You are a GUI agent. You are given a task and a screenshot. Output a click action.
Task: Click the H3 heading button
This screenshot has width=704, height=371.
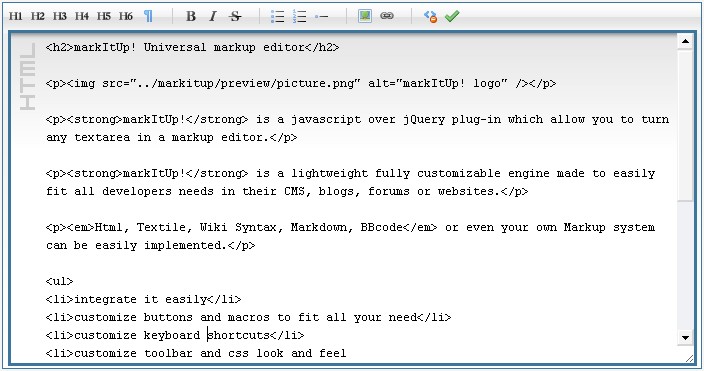(x=59, y=17)
